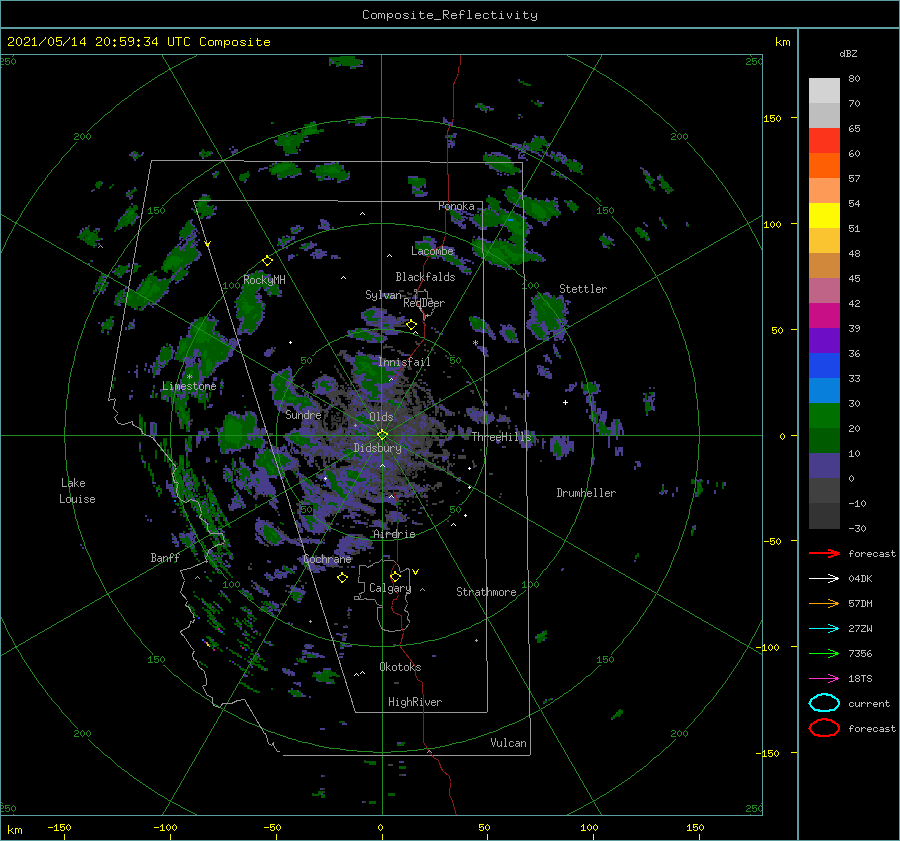Click the HighRiver label
The width and height of the screenshot is (900, 841).
[415, 702]
